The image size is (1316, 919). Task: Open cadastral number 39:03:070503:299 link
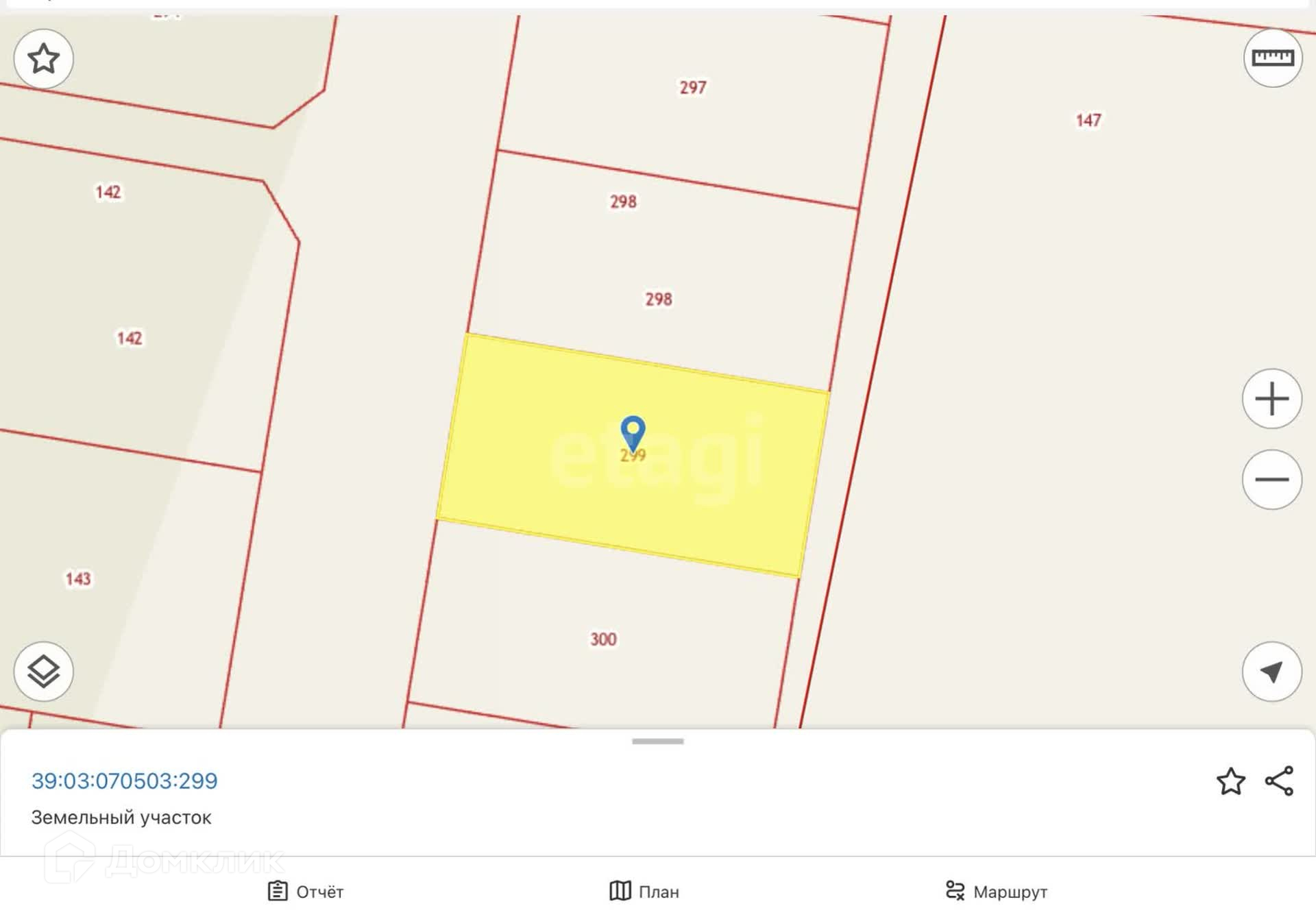pos(125,781)
